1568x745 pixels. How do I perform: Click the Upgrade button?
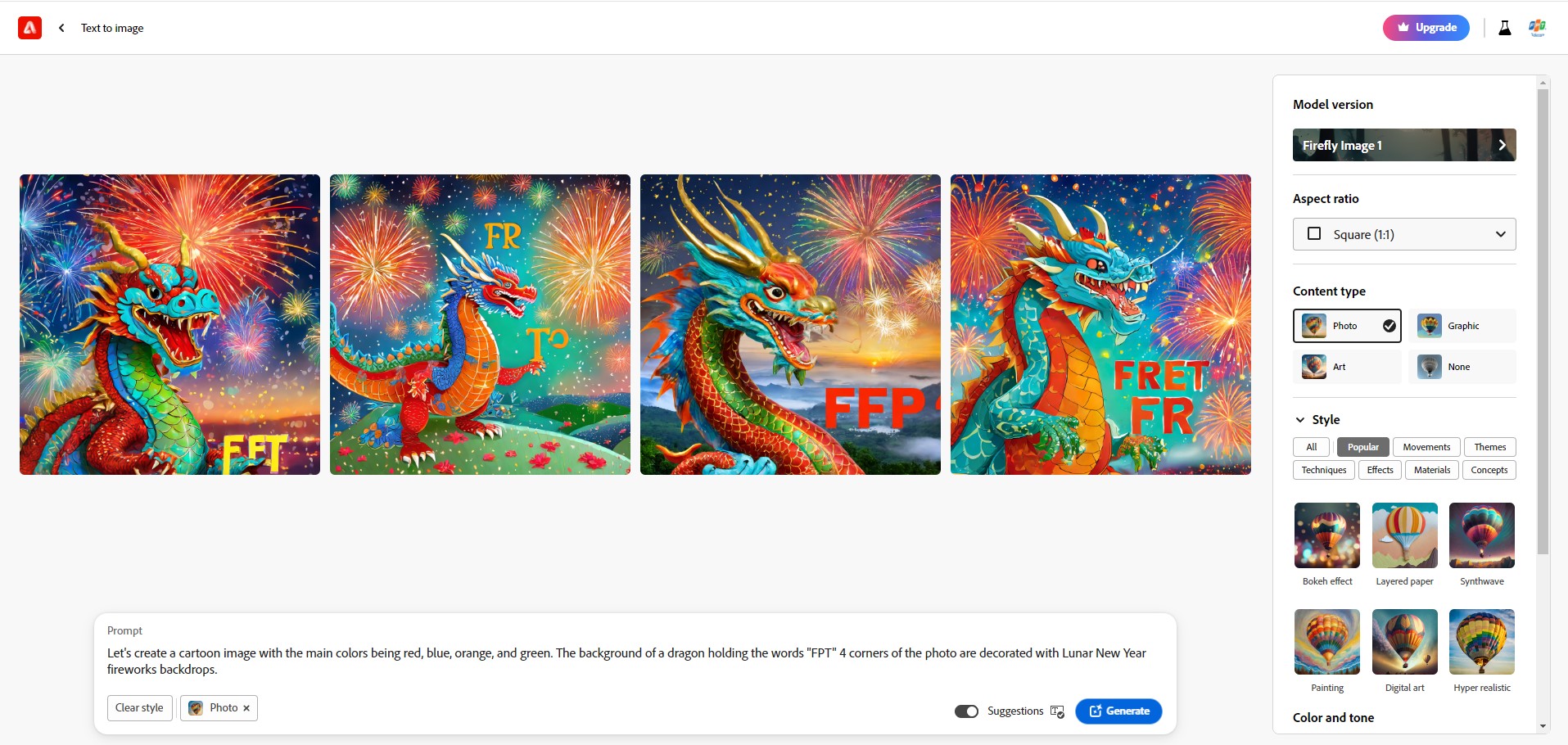tap(1426, 28)
